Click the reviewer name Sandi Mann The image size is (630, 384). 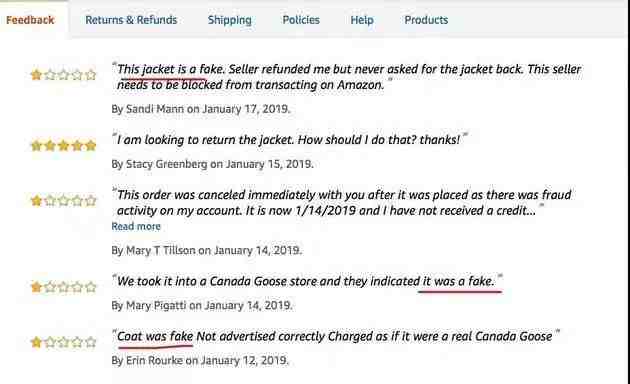[x=155, y=109]
